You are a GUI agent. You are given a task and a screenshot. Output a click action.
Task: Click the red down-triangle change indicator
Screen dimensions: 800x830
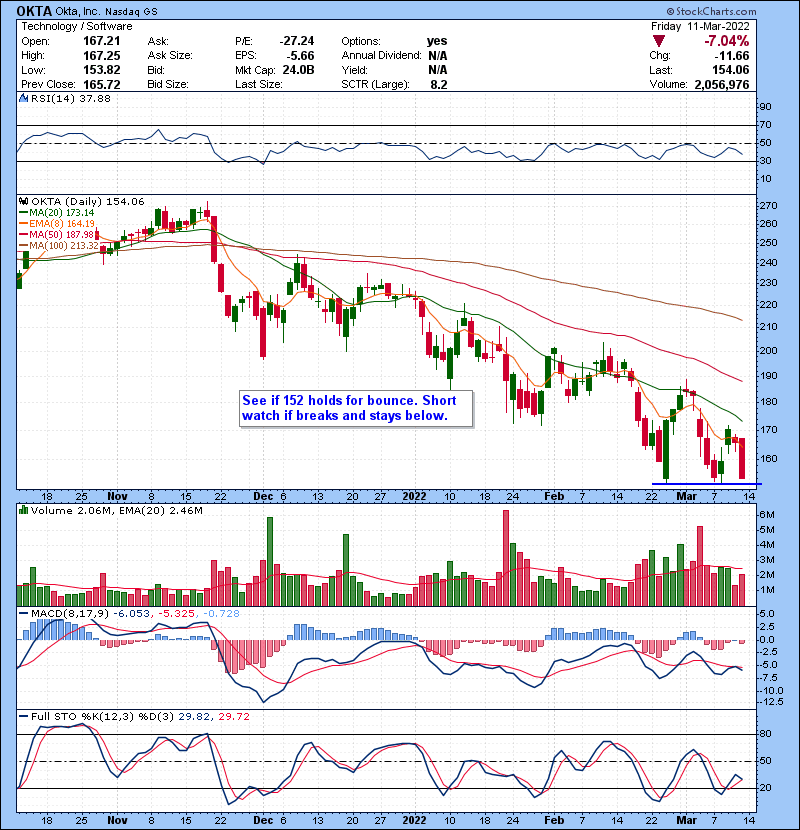(x=659, y=41)
